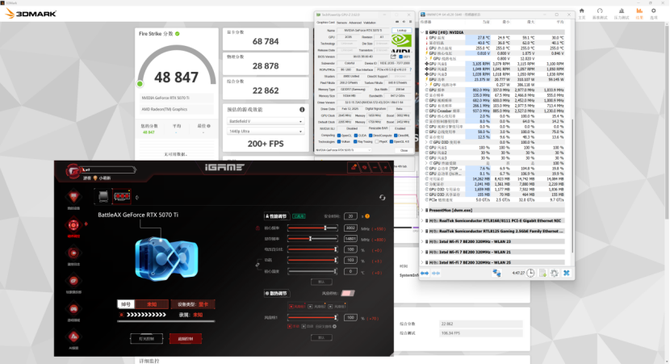Click the core clock slider in iGame

(312, 228)
